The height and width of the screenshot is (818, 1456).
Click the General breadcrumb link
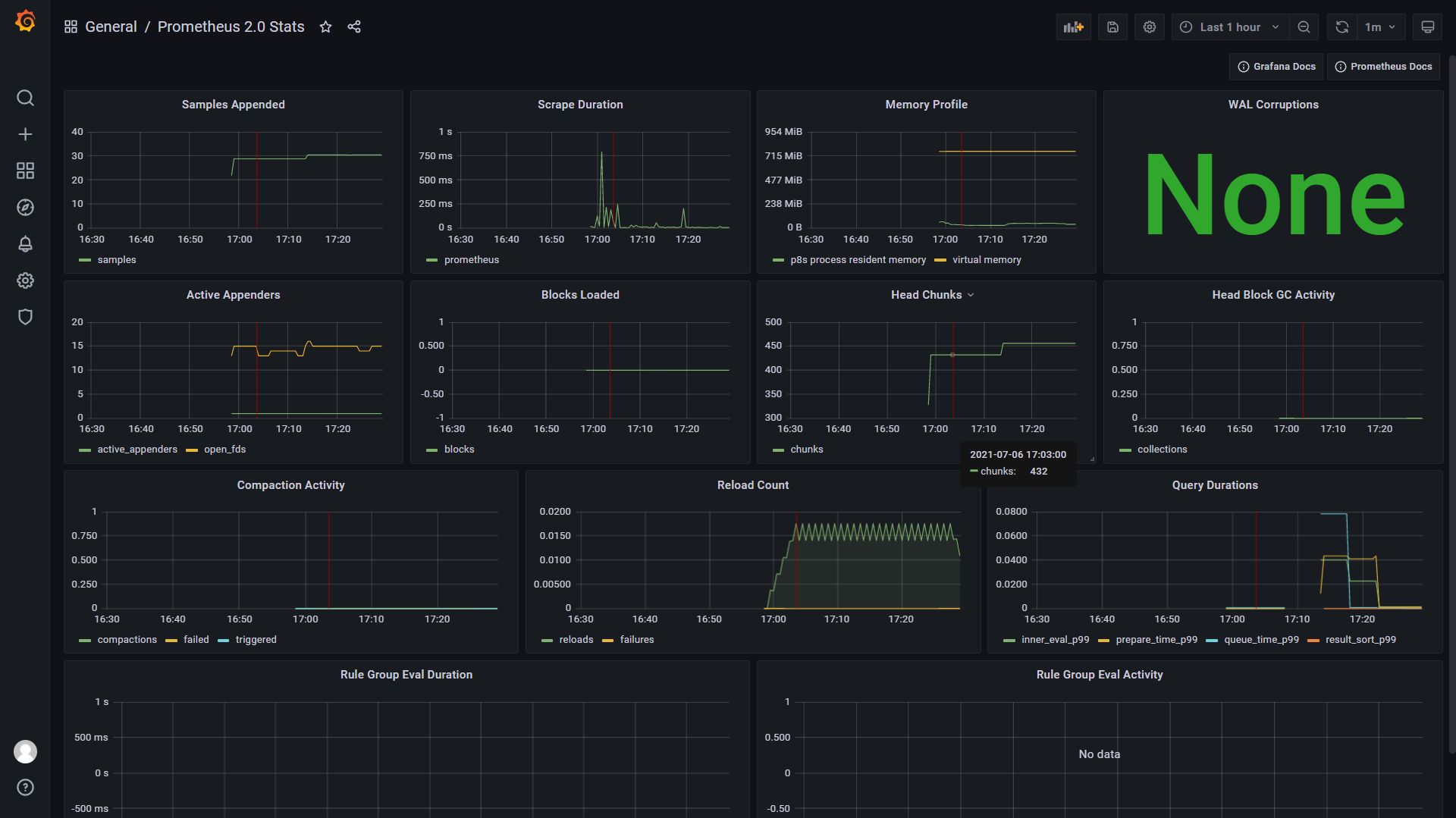(111, 27)
